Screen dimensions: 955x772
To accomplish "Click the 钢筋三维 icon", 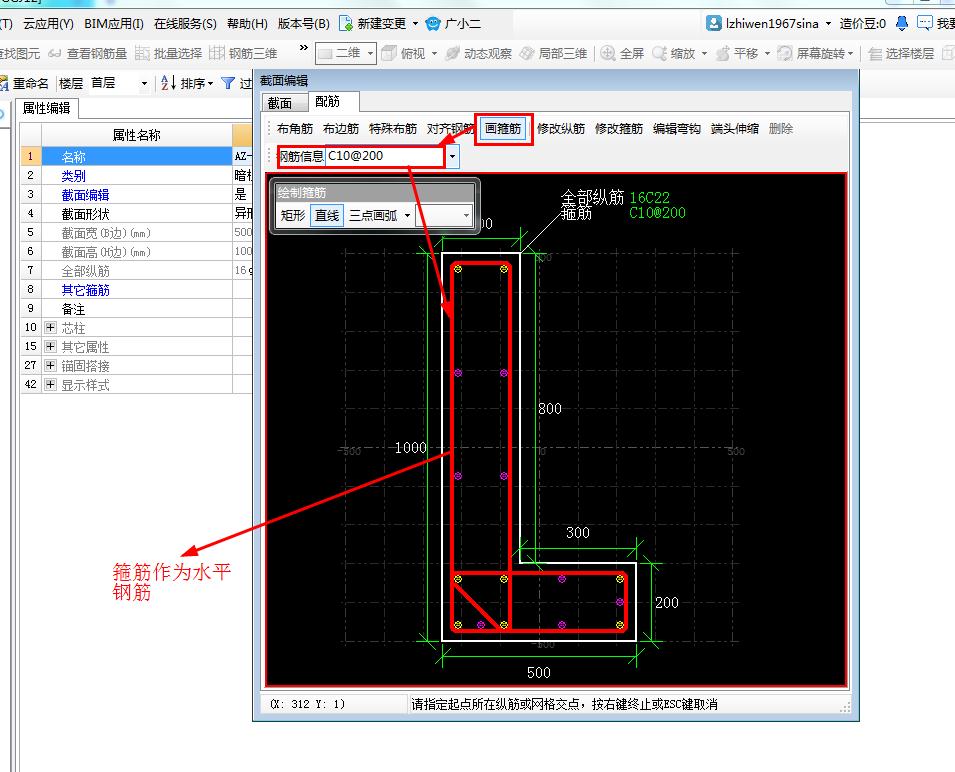I will click(217, 54).
